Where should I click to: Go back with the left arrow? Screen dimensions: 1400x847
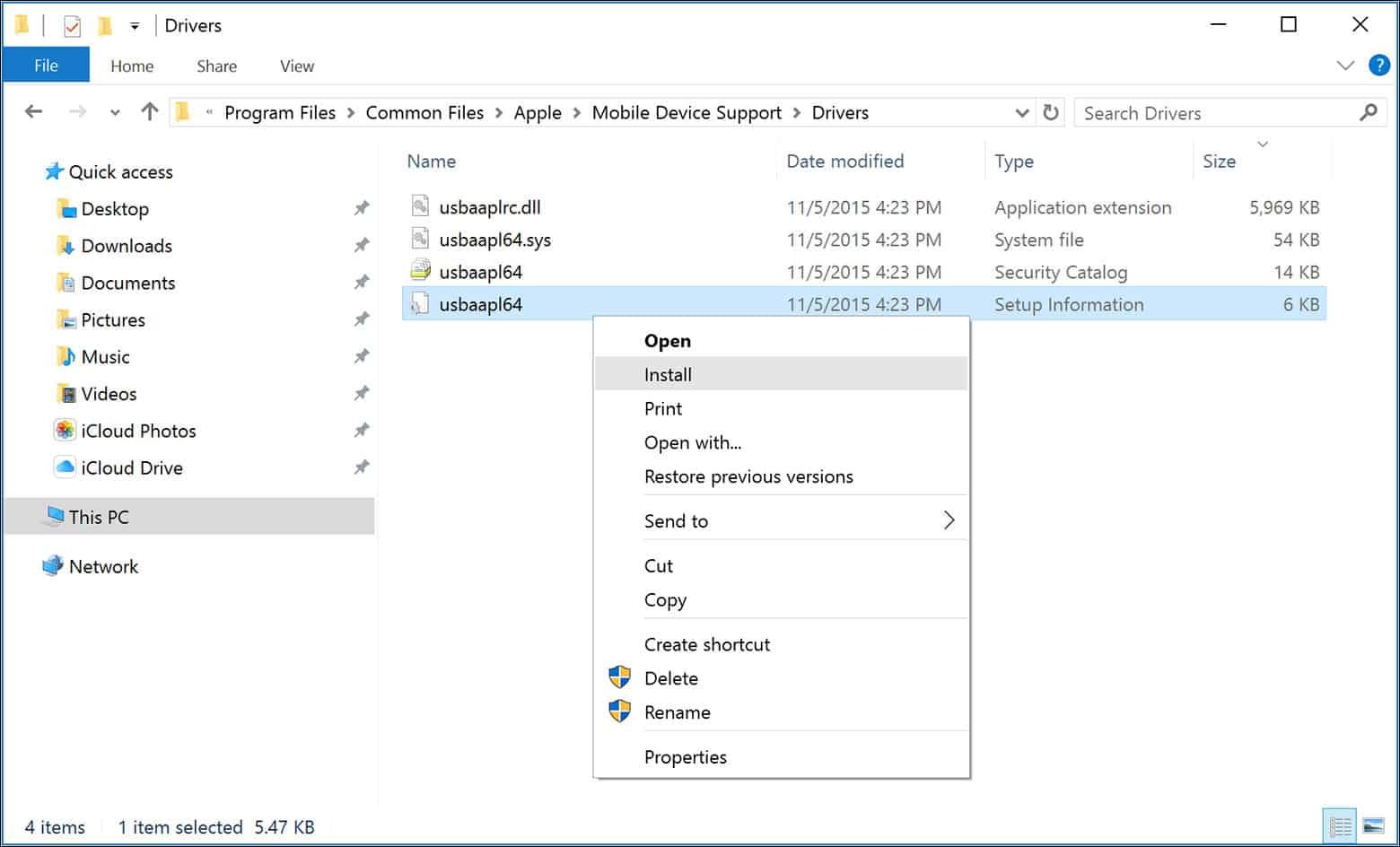(34, 112)
